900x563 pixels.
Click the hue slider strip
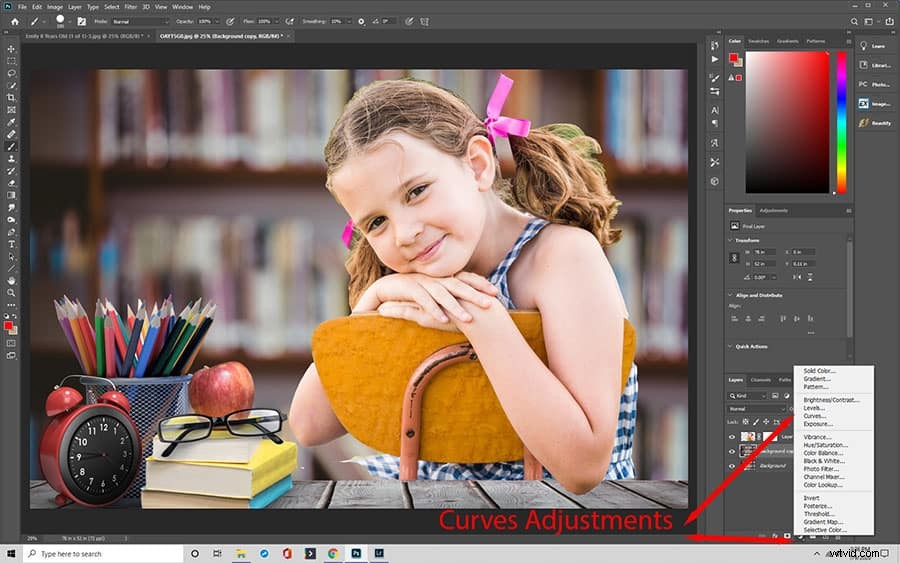(x=841, y=122)
